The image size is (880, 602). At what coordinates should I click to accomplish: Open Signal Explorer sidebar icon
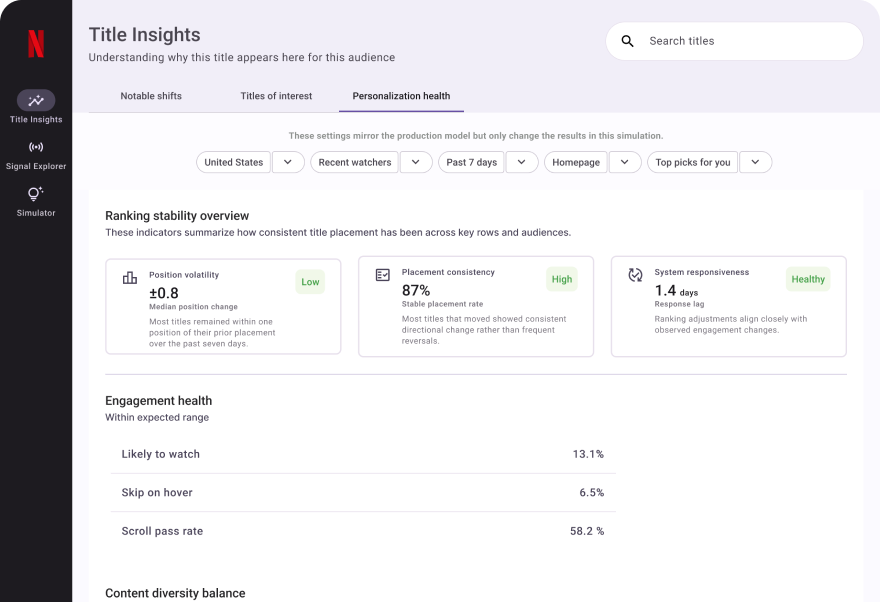(x=36, y=147)
